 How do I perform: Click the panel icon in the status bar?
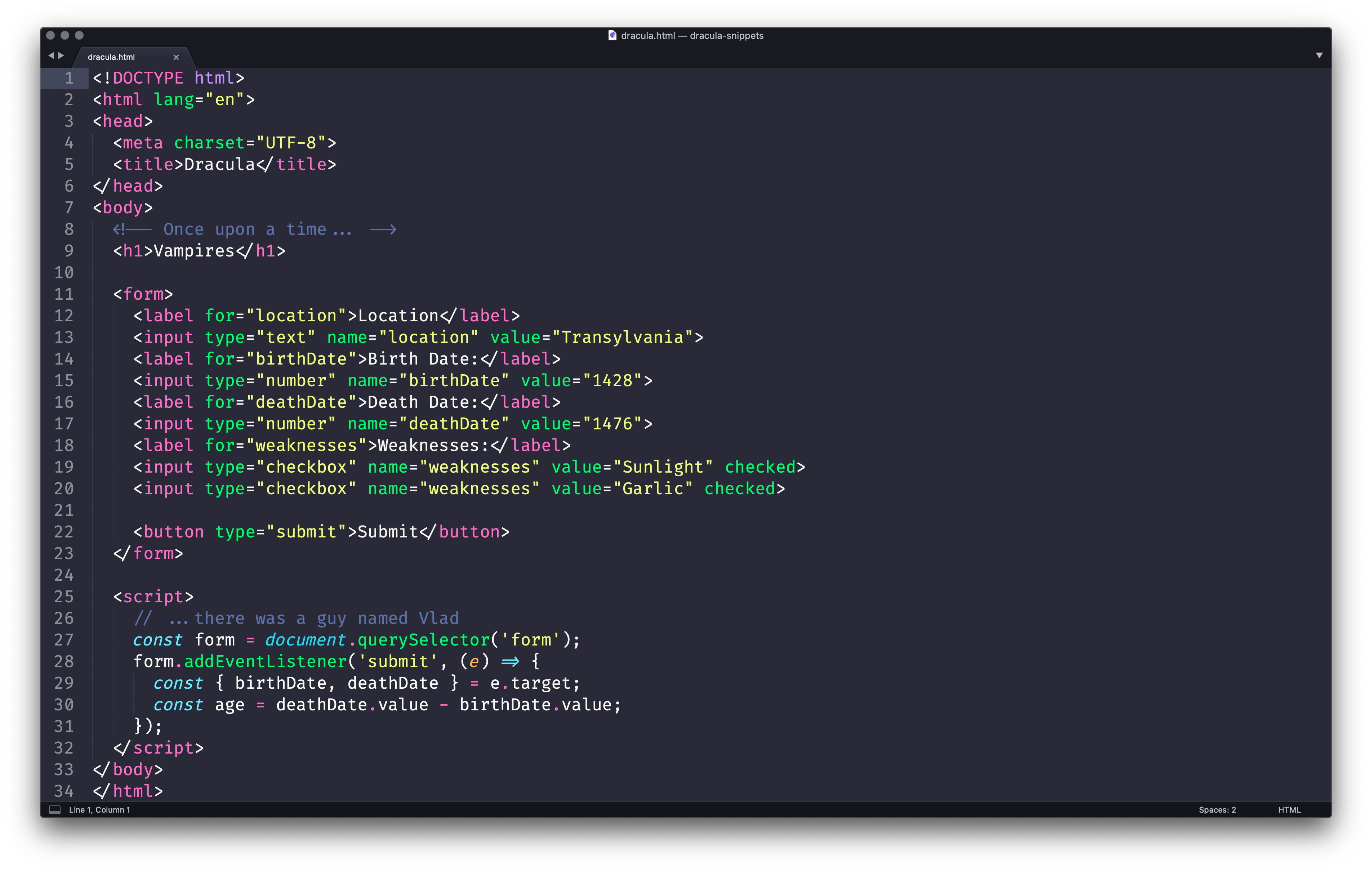tap(55, 809)
